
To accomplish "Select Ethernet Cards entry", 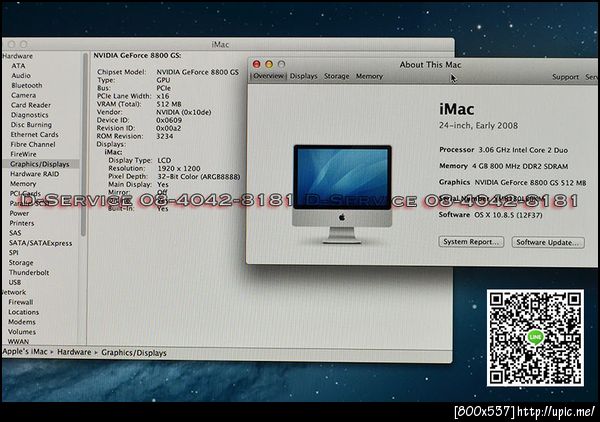I will tap(34, 135).
